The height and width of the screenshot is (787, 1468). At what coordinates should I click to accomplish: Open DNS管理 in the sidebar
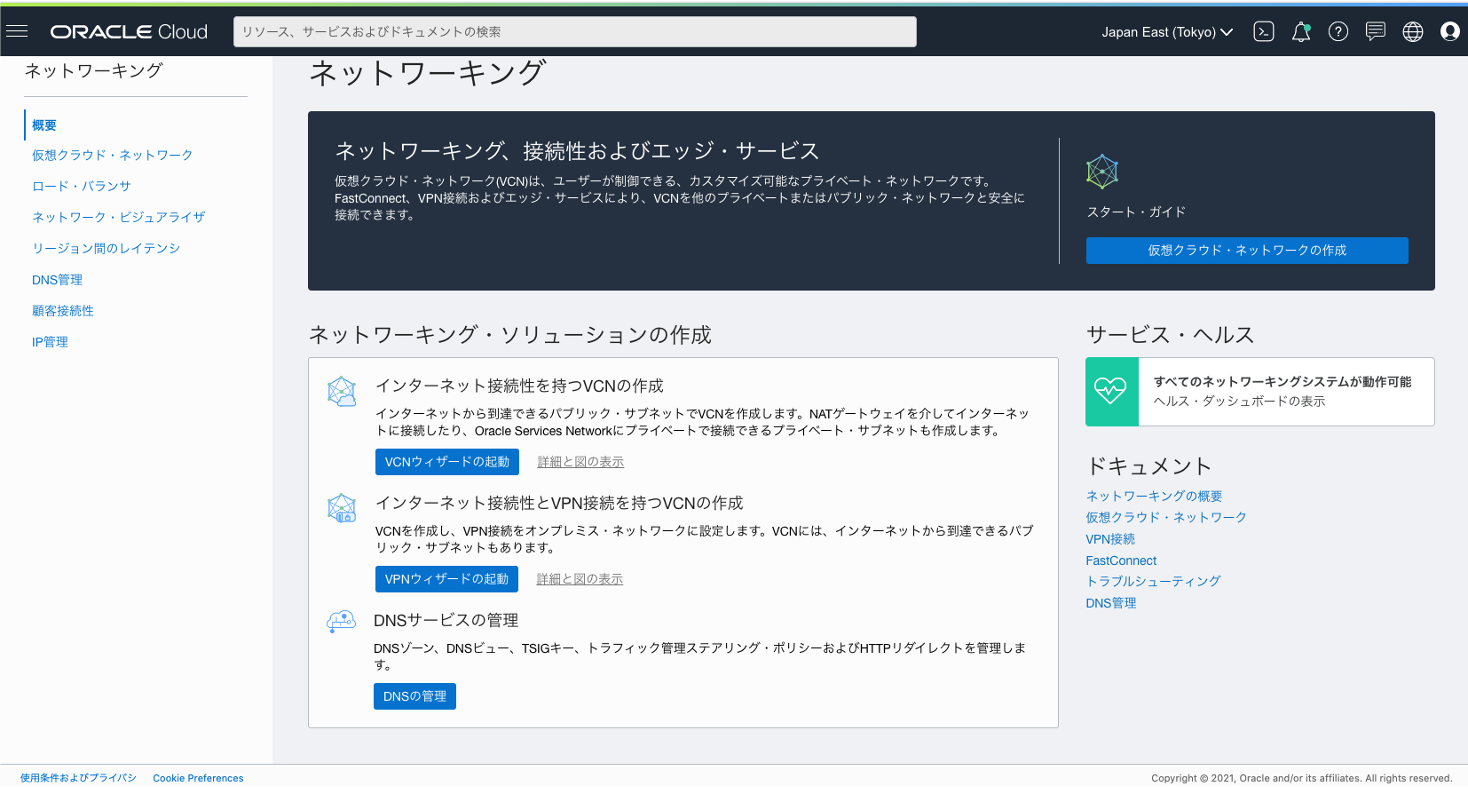click(57, 280)
